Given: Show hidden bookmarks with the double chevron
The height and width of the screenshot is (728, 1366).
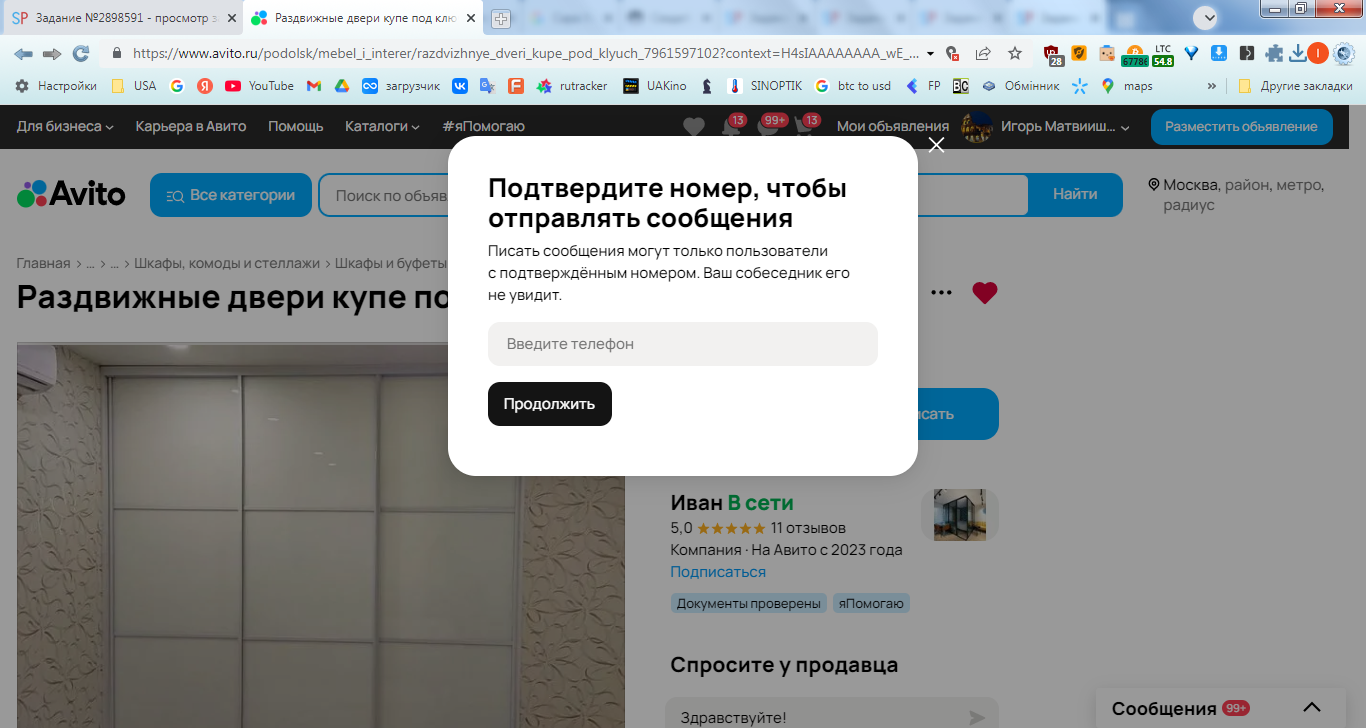Looking at the screenshot, I should coord(1212,86).
